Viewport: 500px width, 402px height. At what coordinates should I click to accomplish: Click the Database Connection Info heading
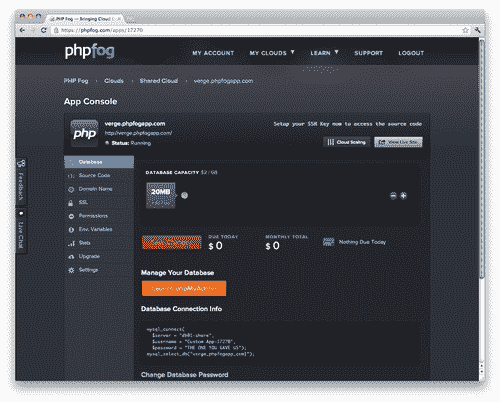(x=181, y=309)
